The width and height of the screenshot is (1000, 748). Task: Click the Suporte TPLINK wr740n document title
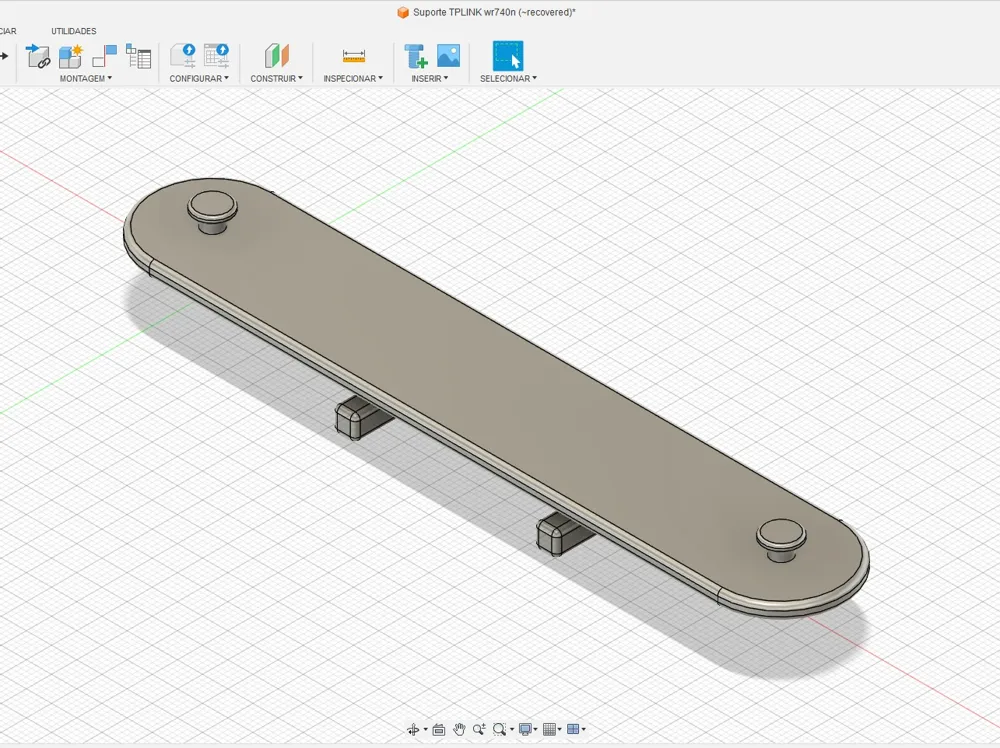point(494,12)
